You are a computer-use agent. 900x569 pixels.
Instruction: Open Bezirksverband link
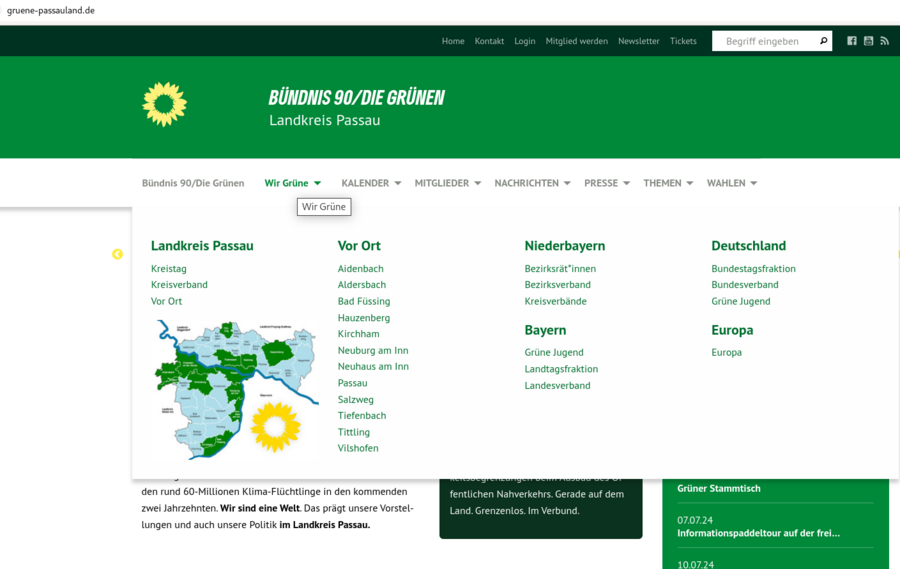click(557, 285)
